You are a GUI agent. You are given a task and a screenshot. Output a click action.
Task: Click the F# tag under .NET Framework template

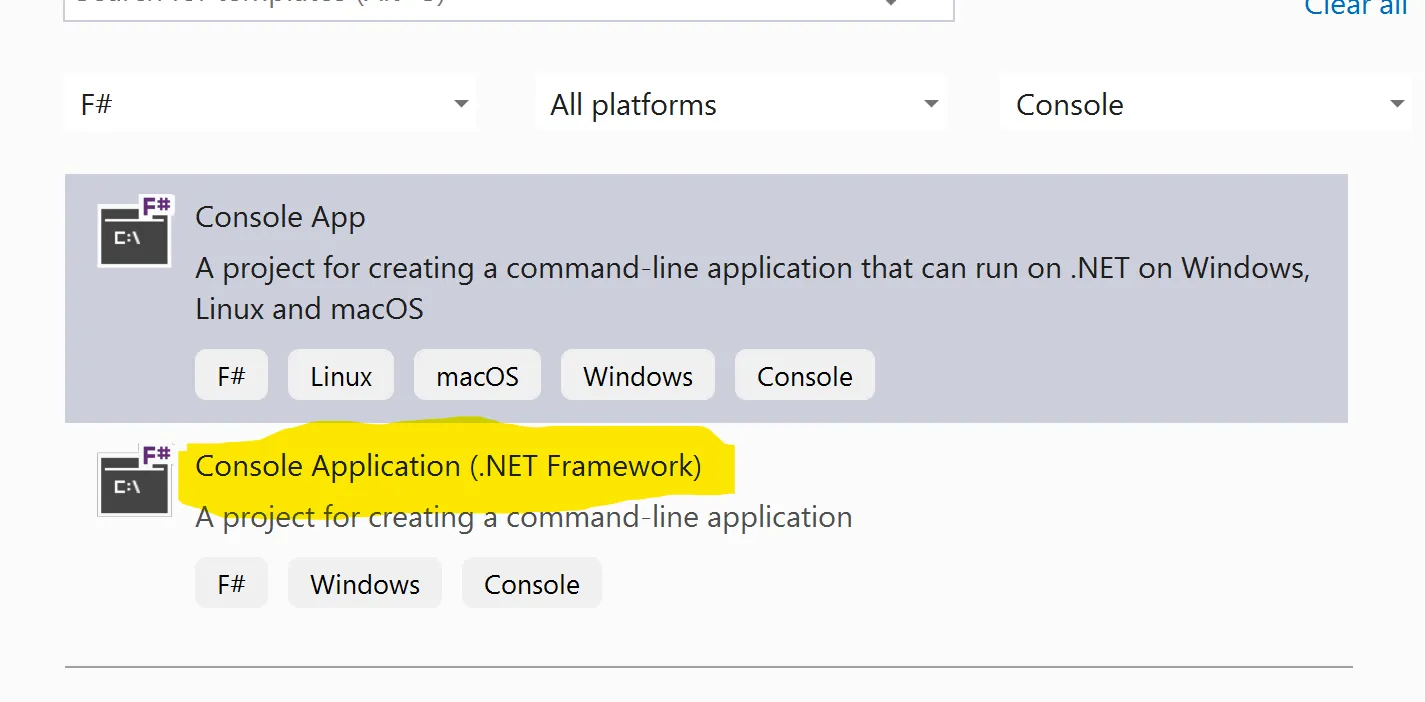[x=231, y=584]
